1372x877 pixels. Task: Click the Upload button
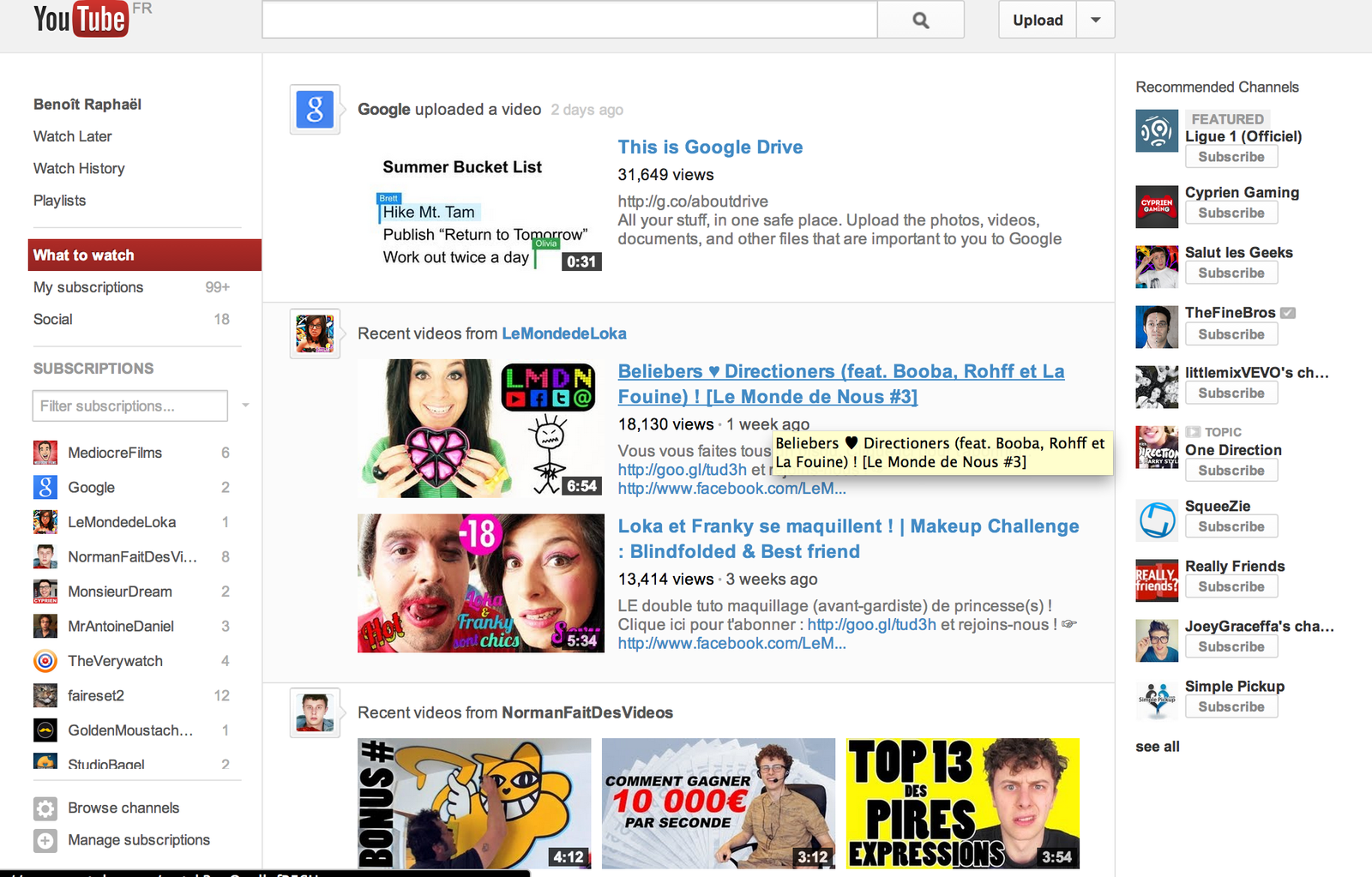coord(1038,20)
